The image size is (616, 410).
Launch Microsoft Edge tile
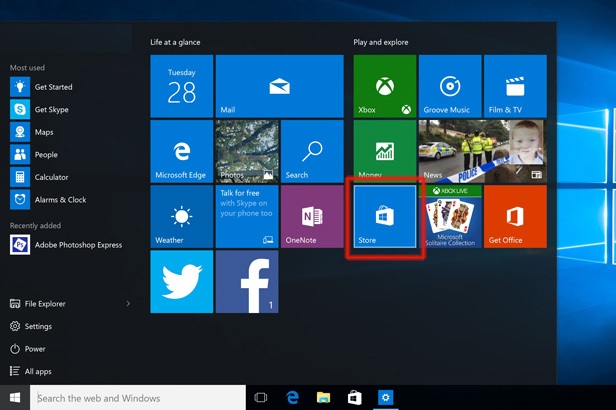coord(182,151)
